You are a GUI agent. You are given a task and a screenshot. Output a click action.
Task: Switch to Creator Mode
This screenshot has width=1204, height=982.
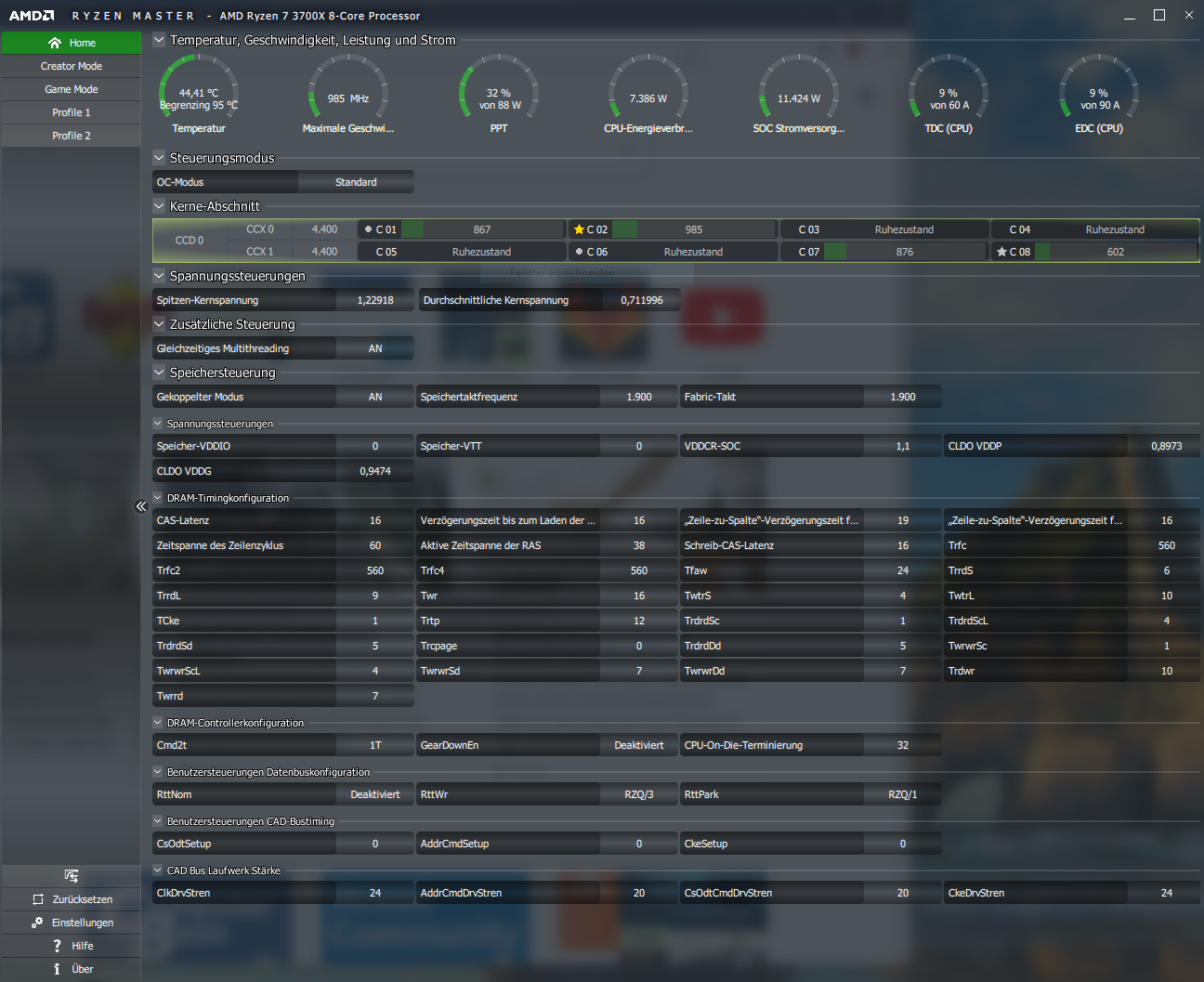click(72, 66)
